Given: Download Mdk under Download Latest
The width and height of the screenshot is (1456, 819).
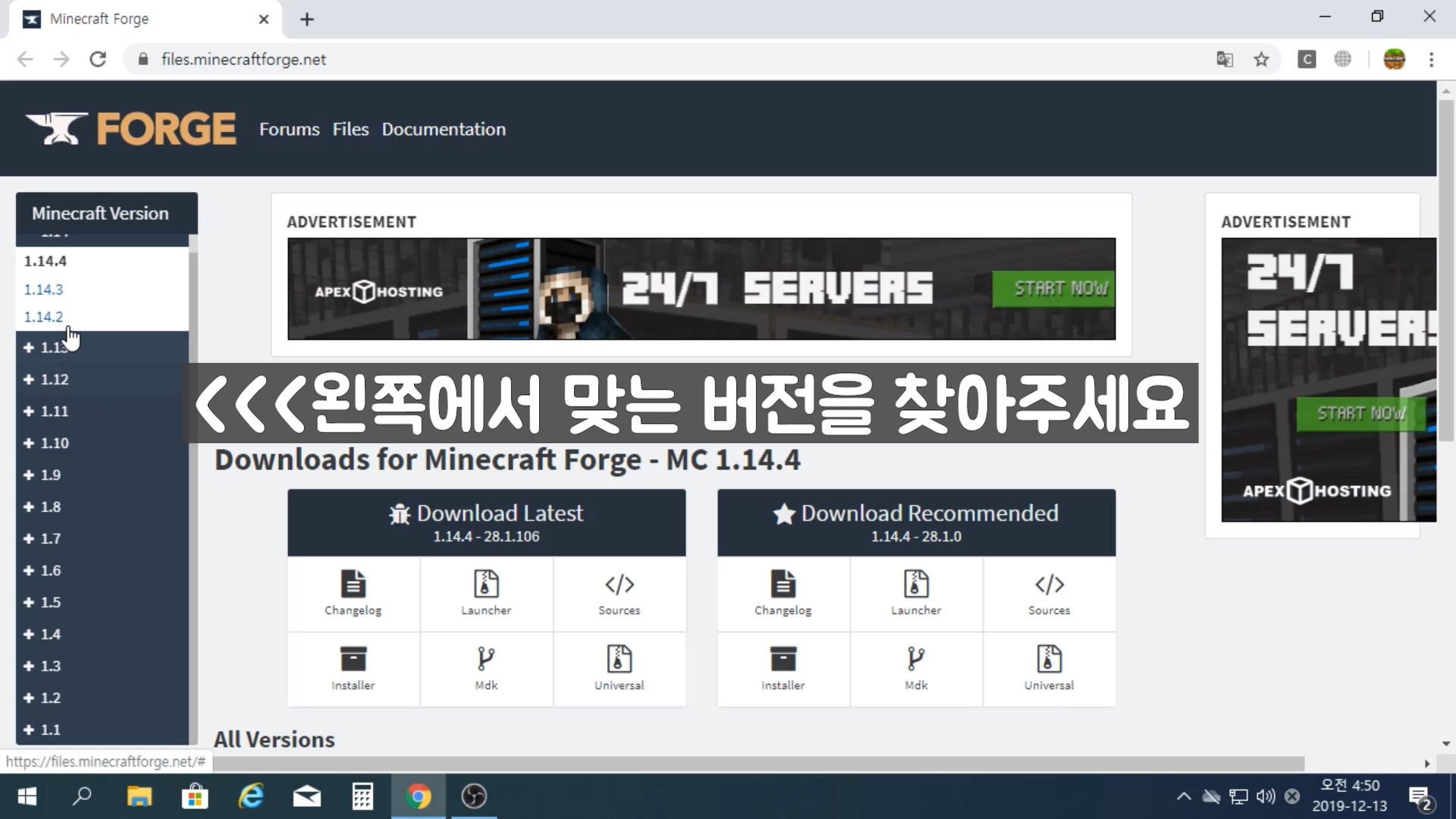Looking at the screenshot, I should 486,669.
